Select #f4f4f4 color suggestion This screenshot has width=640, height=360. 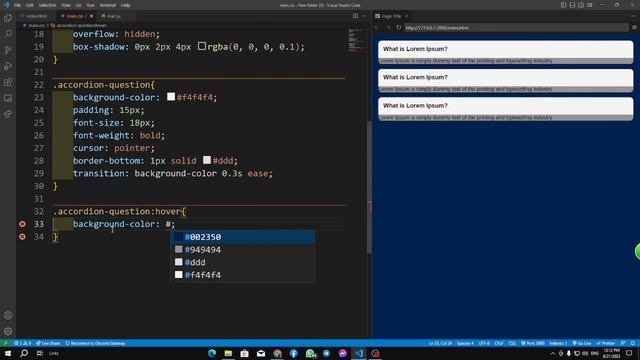point(243,275)
